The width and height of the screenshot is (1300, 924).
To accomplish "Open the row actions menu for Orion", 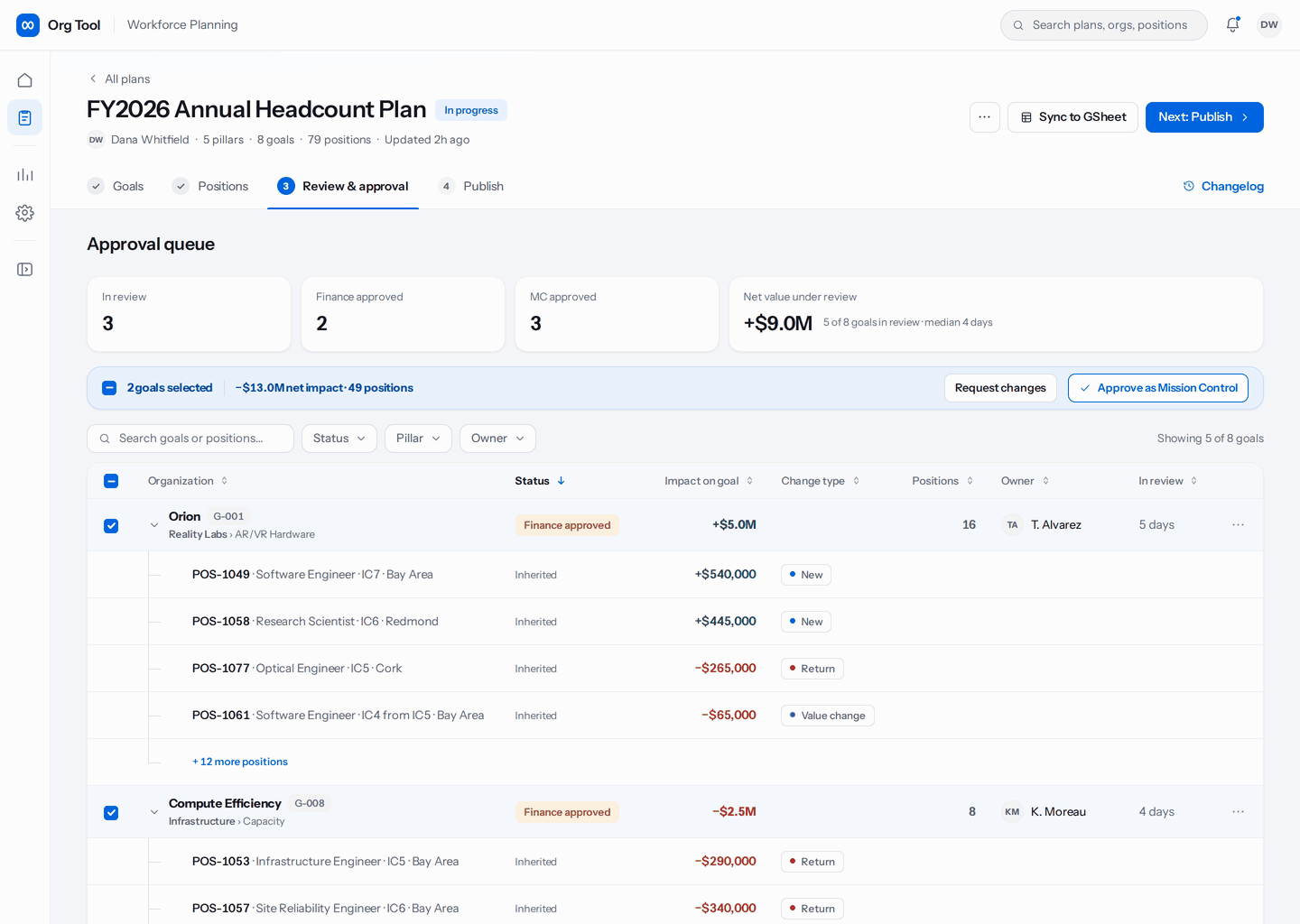I will (x=1238, y=525).
